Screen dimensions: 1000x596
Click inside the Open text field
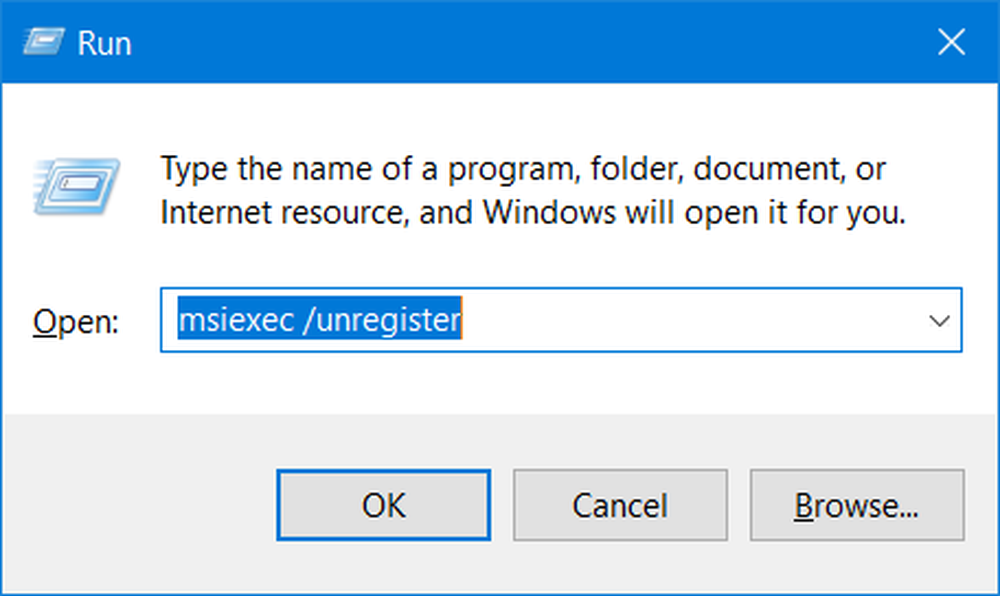click(561, 320)
